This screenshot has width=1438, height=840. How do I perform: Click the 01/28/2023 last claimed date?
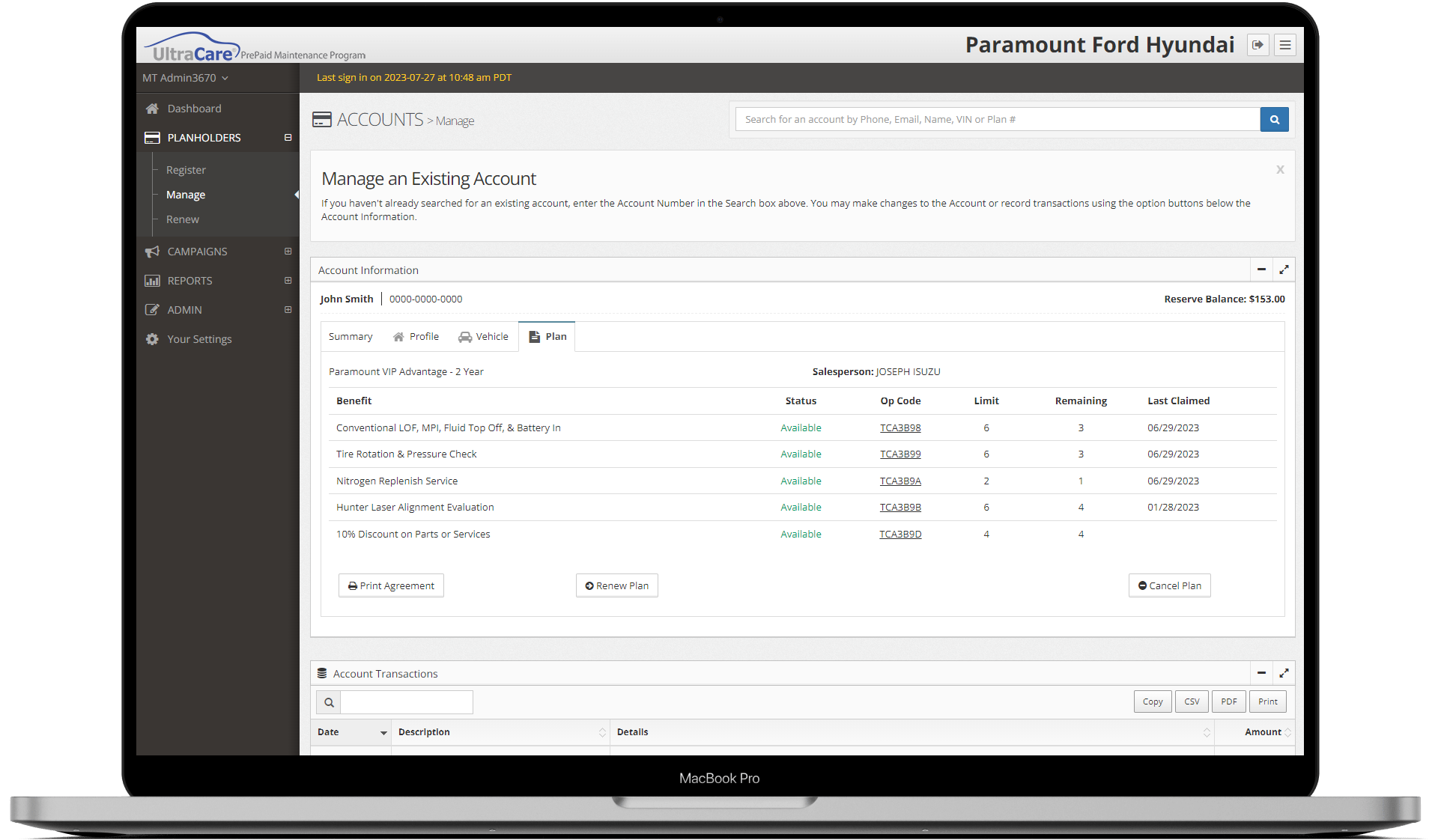tap(1173, 508)
